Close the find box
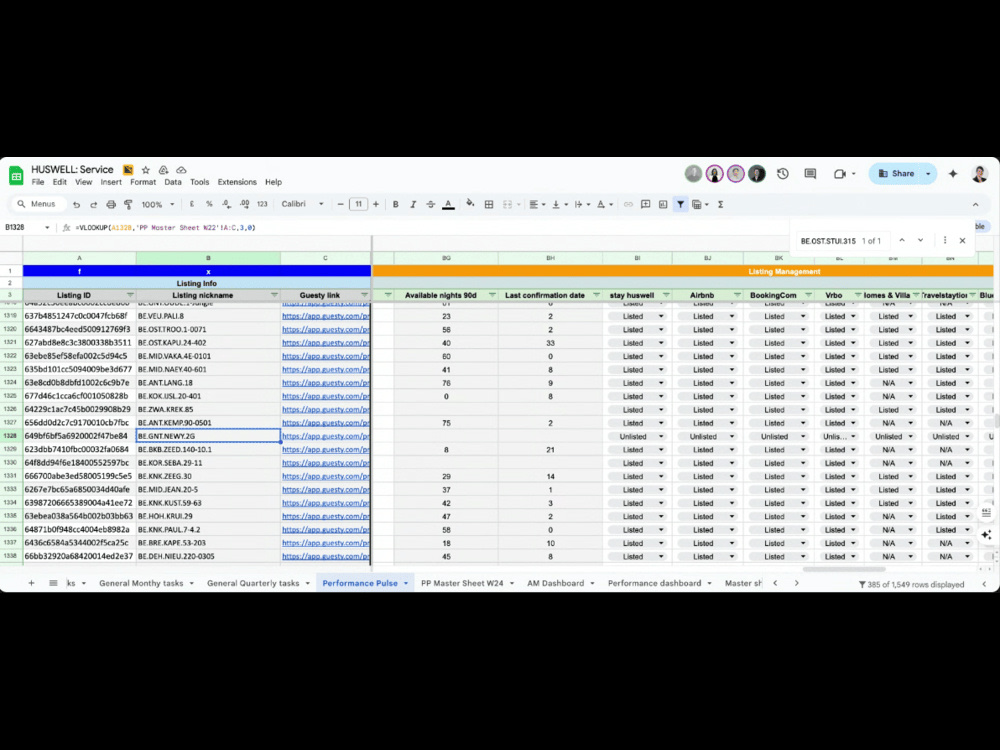This screenshot has width=1000, height=750. coord(962,240)
